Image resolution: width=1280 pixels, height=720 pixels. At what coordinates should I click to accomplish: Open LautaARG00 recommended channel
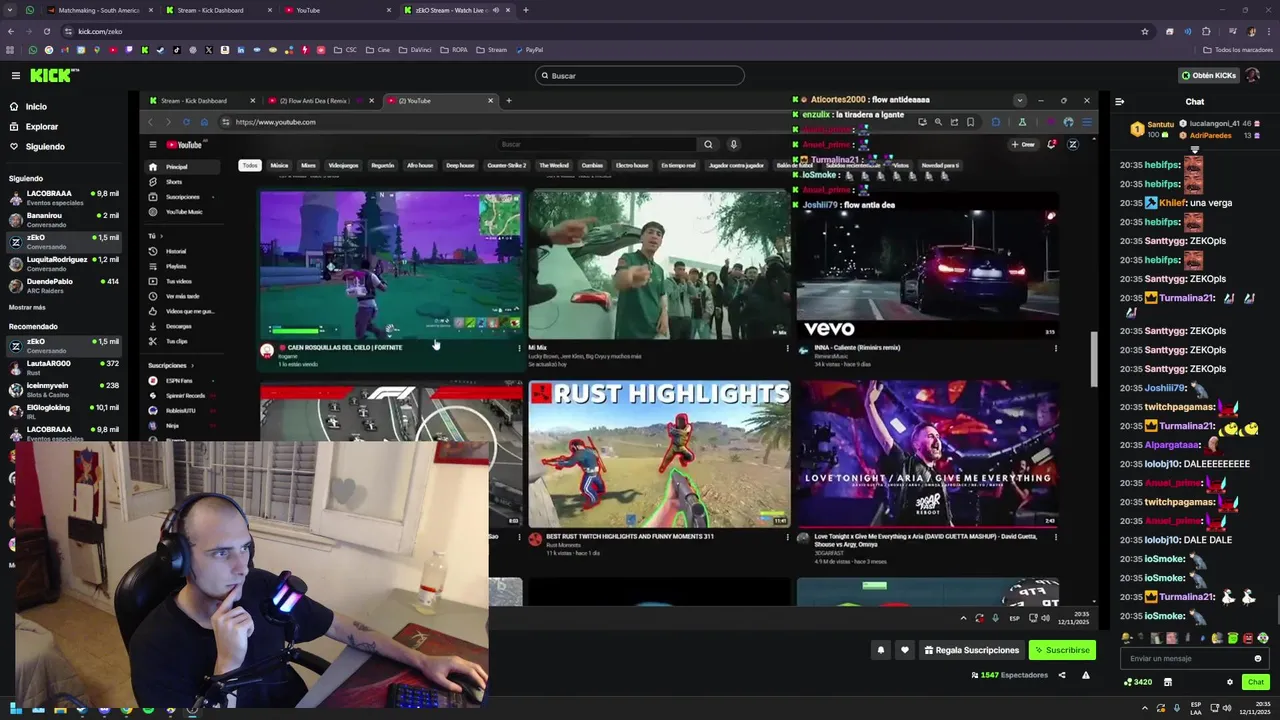(62, 367)
